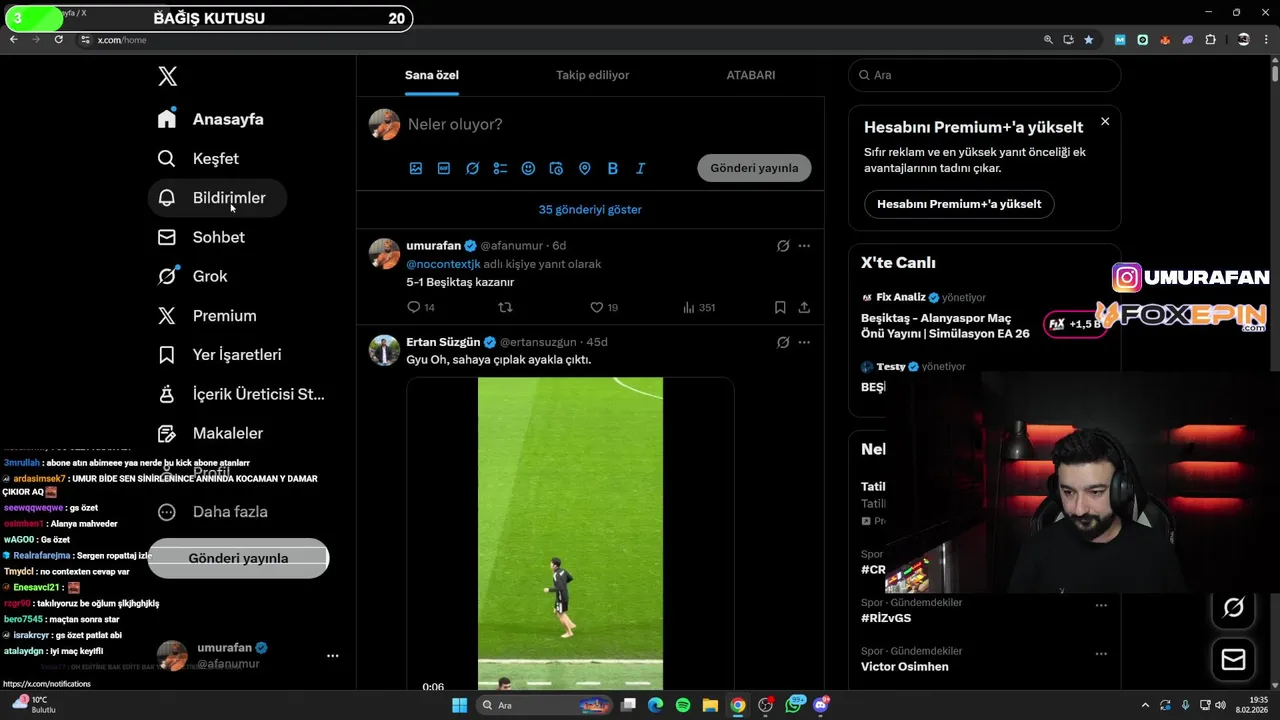
Task: Open Makaleler in the sidebar
Action: (210, 433)
